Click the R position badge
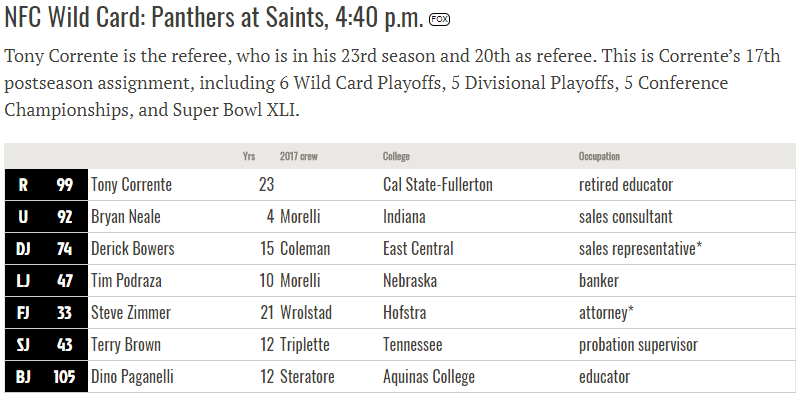This screenshot has width=802, height=400. (x=23, y=185)
